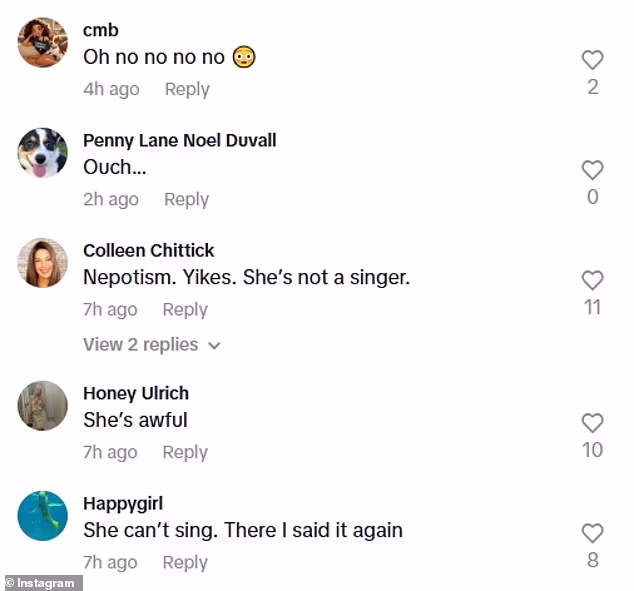Like Penny Lane Noel Duvall's comment
The width and height of the screenshot is (634, 591).
592,170
